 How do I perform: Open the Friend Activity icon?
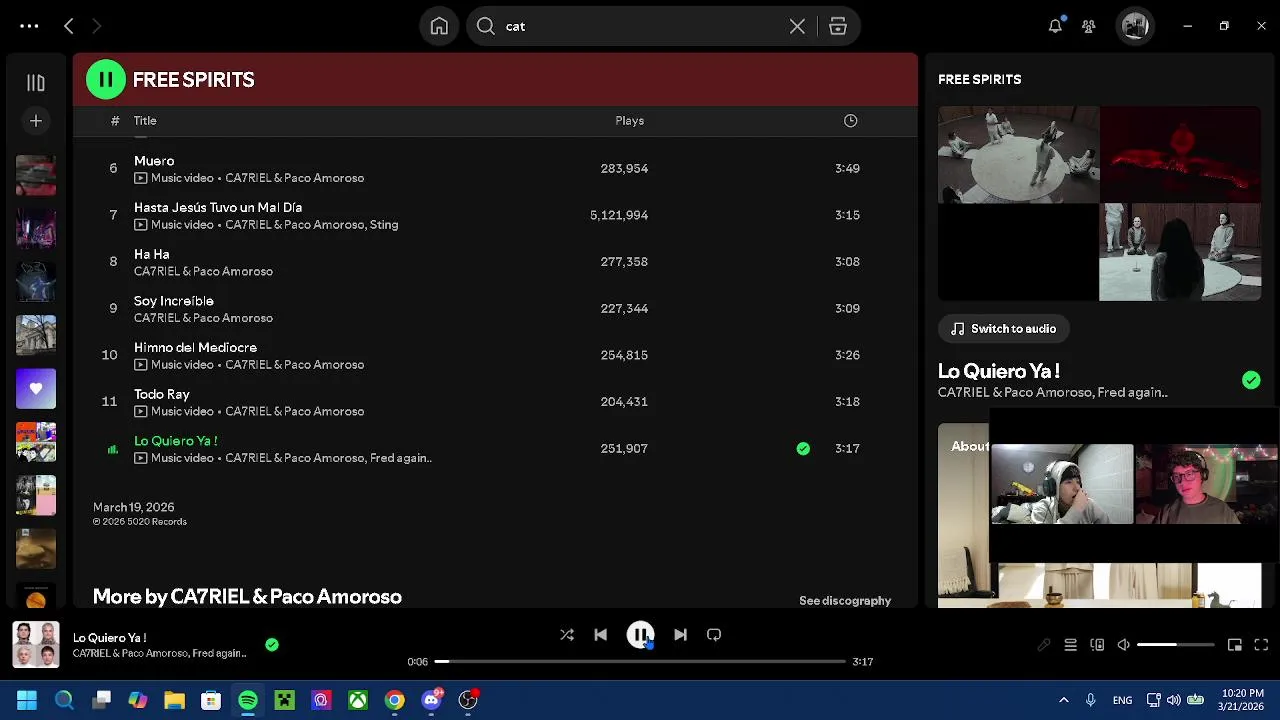click(x=1089, y=26)
